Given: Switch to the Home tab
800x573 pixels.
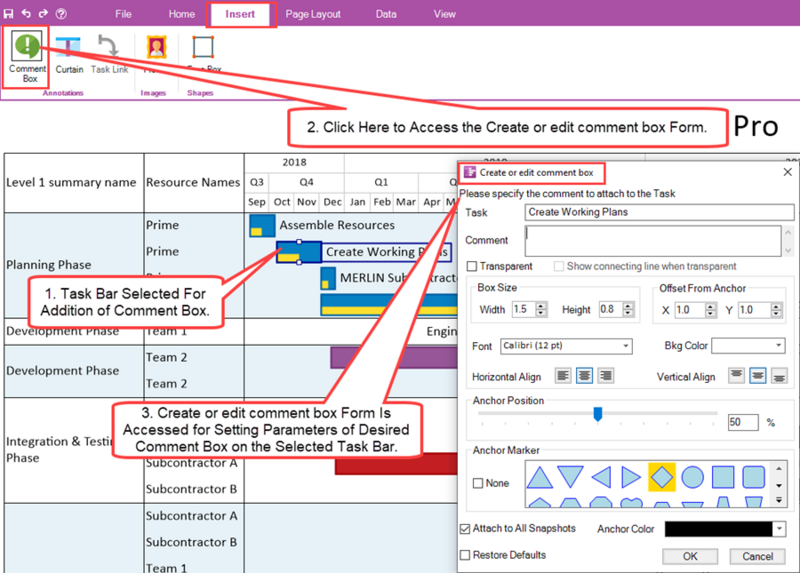Looking at the screenshot, I should tap(182, 14).
